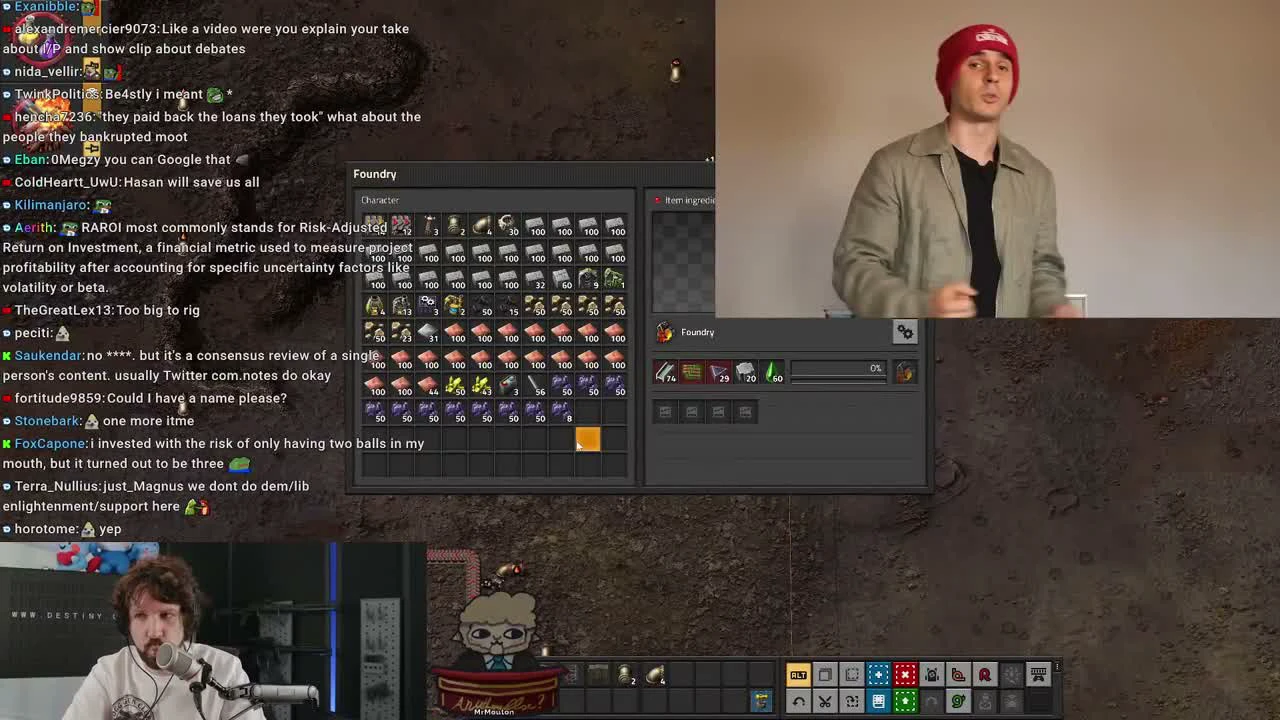Screen dimensions: 1280x720
Task: Click the first empty module slot in Foundry
Action: pos(665,411)
